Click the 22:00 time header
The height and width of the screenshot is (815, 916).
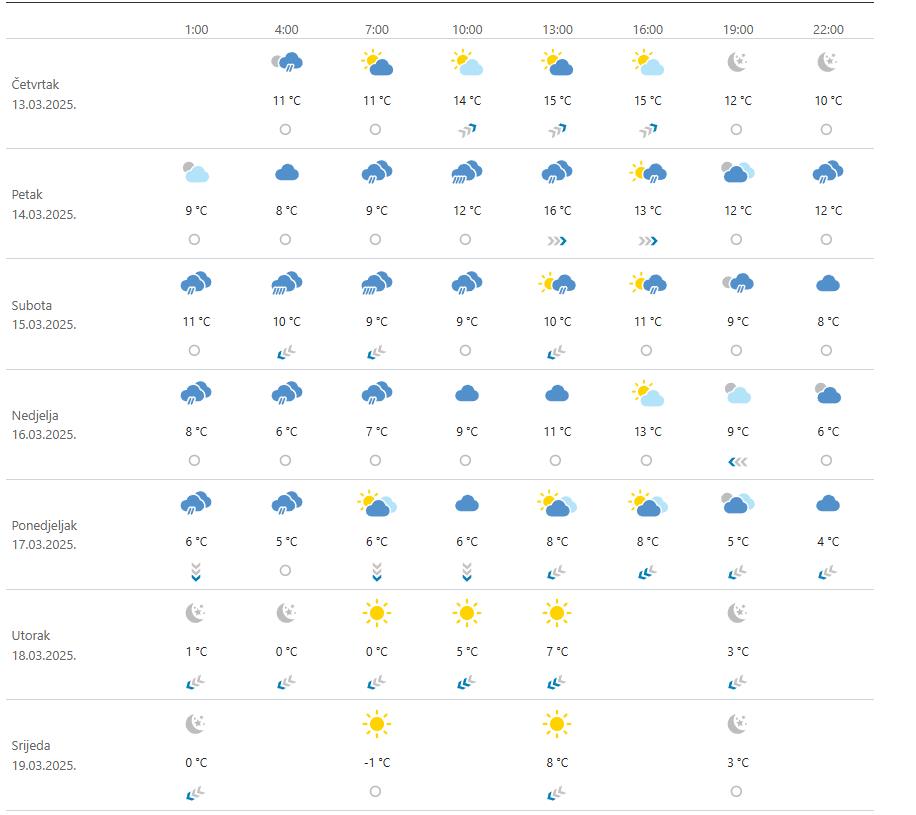(827, 30)
